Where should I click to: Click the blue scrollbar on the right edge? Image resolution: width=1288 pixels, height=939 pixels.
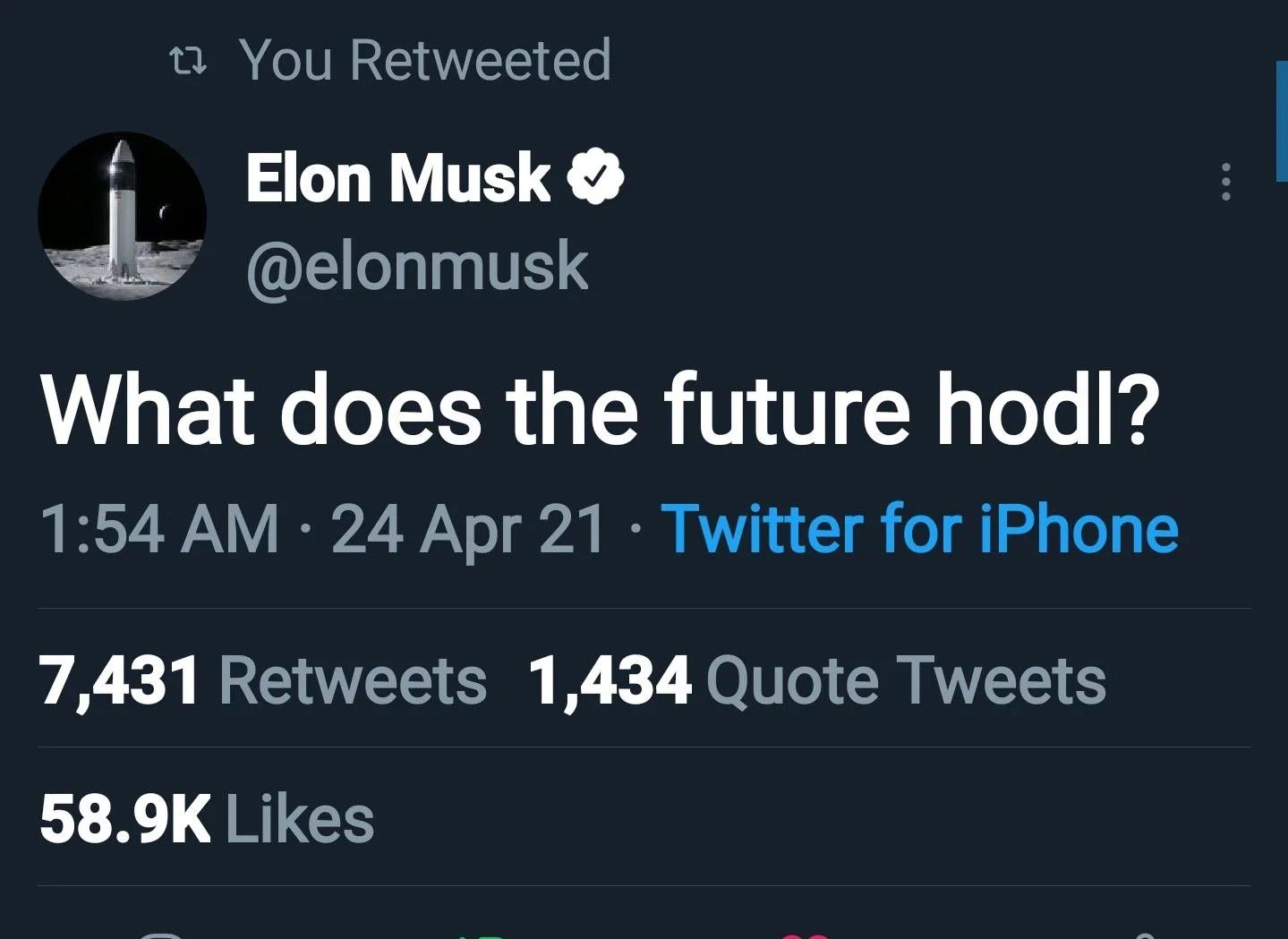1281,123
